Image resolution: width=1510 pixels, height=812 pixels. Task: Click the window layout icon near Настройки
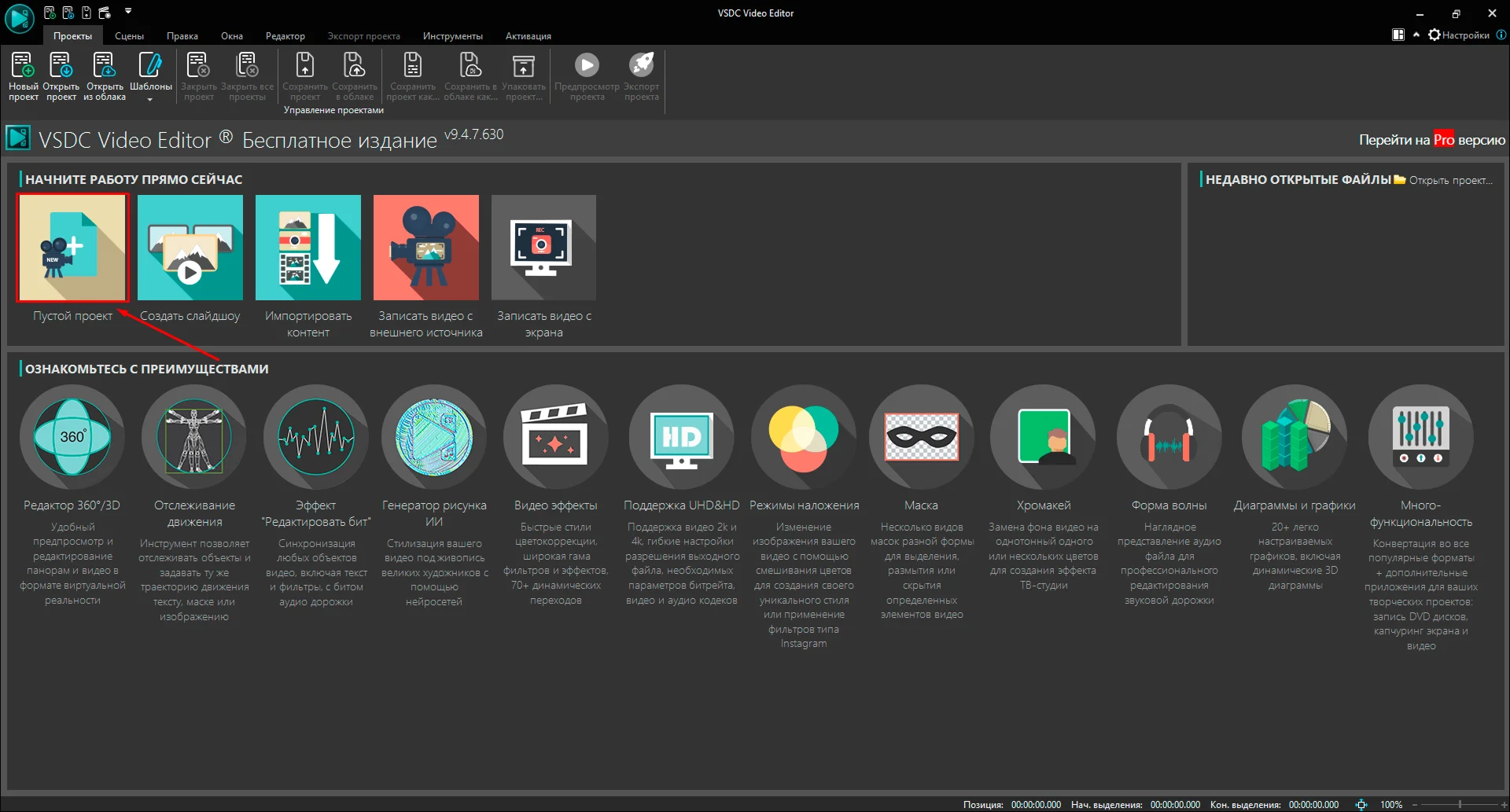[1398, 35]
